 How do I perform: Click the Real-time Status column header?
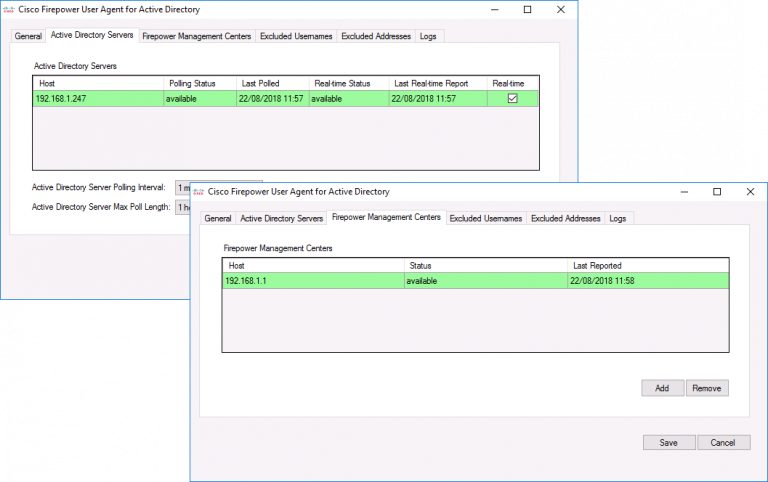click(349, 83)
